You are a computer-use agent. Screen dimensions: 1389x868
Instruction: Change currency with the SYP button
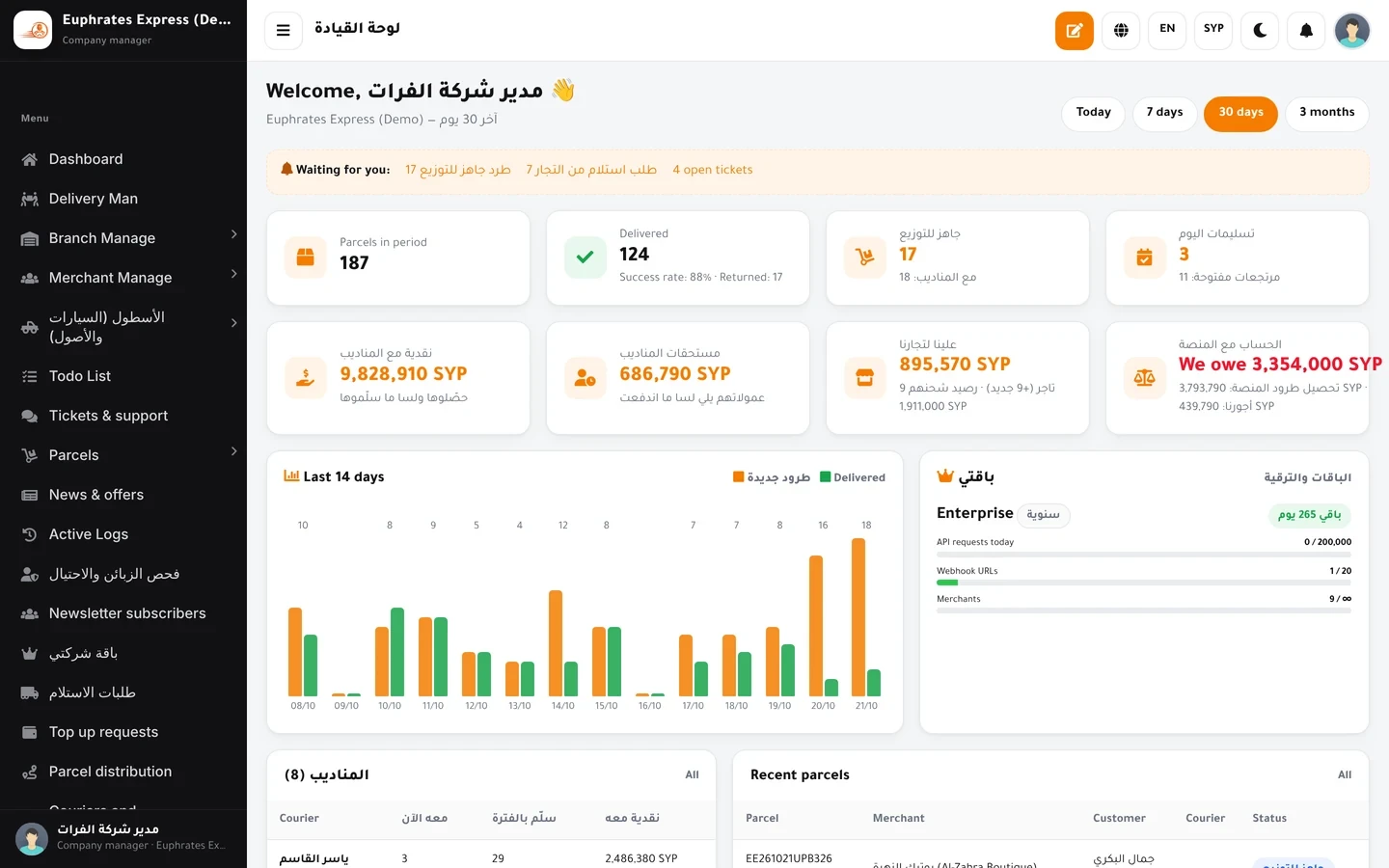[x=1213, y=30]
